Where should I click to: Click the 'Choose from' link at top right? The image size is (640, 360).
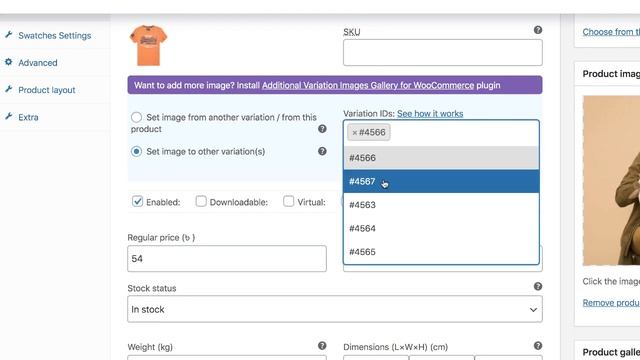611,32
